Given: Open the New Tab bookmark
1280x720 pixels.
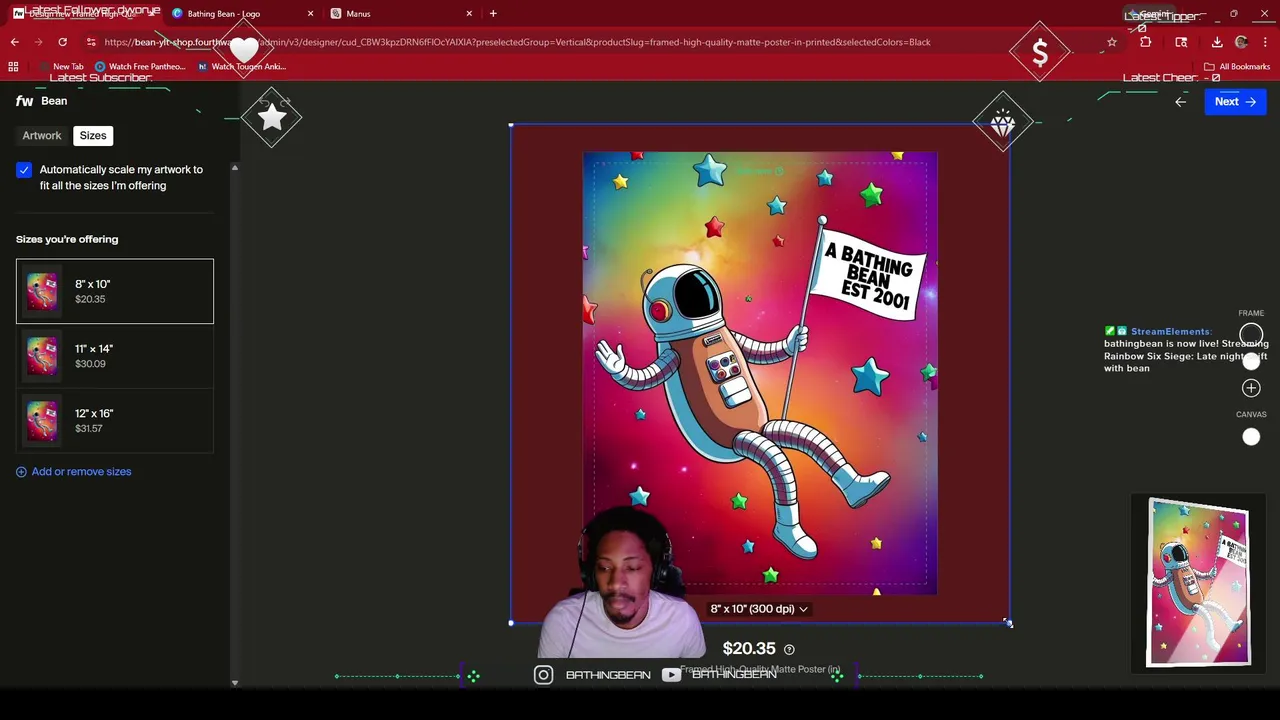Looking at the screenshot, I should pos(62,66).
